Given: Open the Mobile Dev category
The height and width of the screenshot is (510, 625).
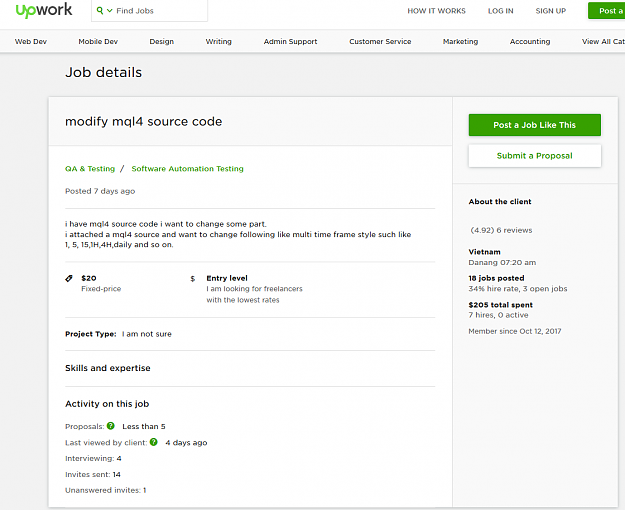Looking at the screenshot, I should point(98,41).
